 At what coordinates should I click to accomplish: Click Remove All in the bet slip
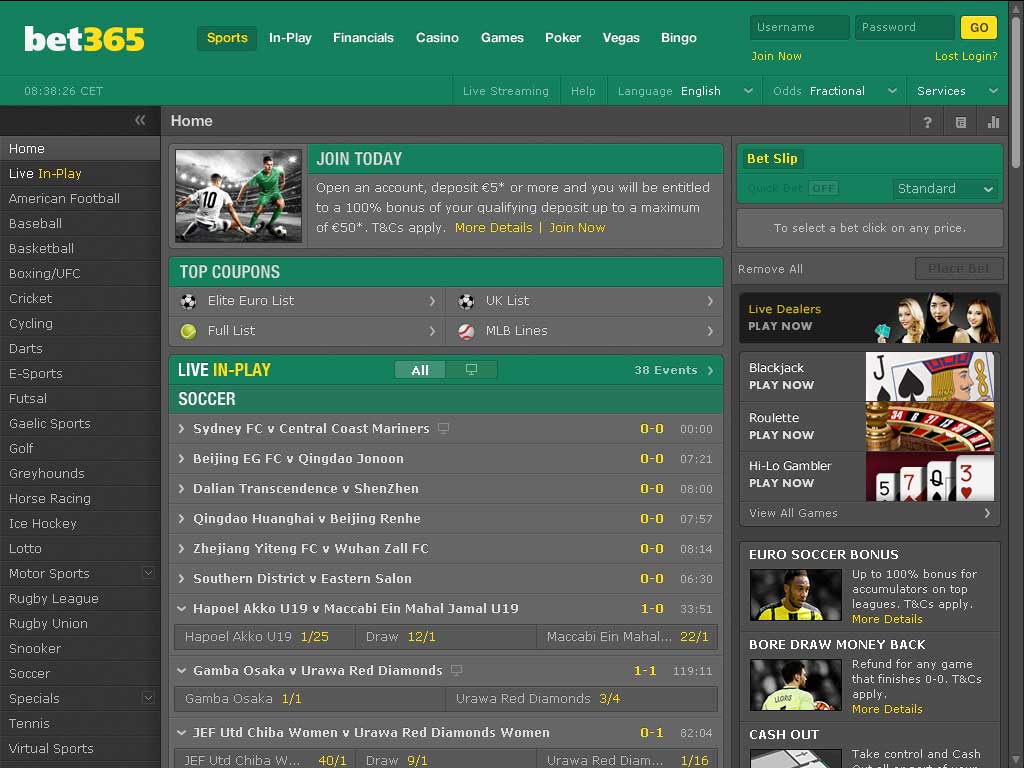click(771, 269)
